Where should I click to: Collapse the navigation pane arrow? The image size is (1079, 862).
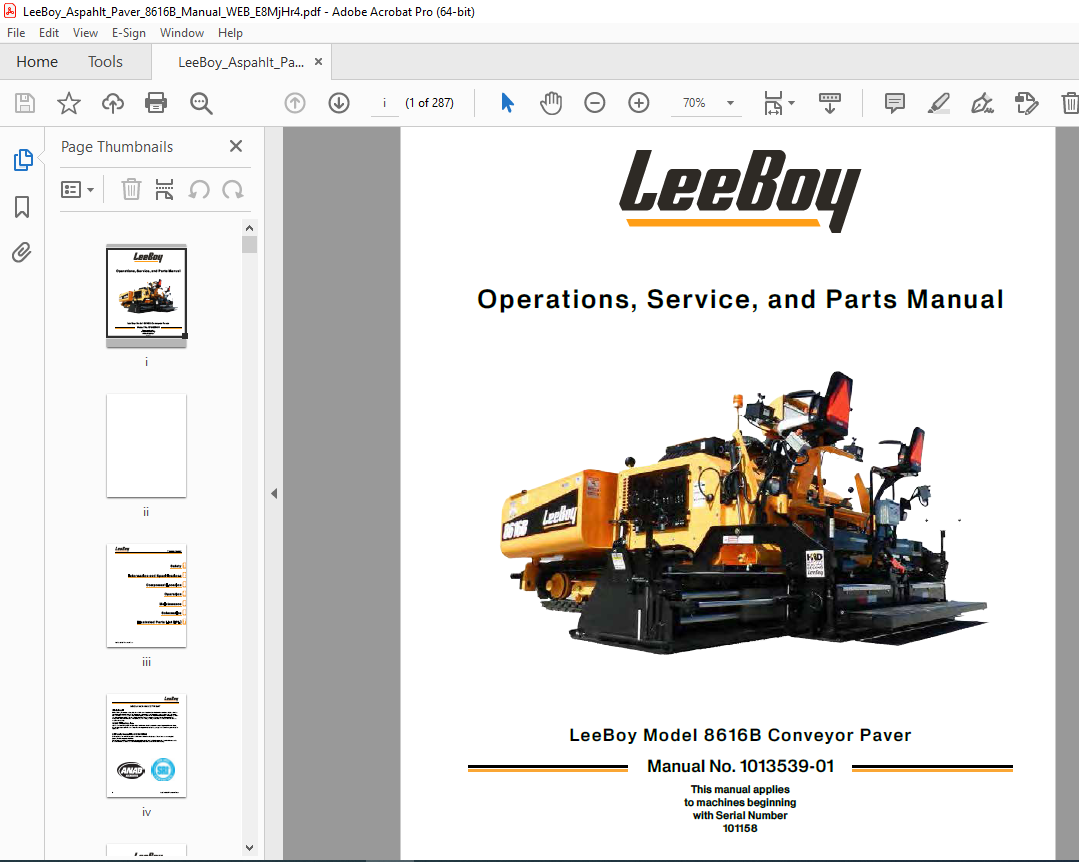tap(274, 493)
